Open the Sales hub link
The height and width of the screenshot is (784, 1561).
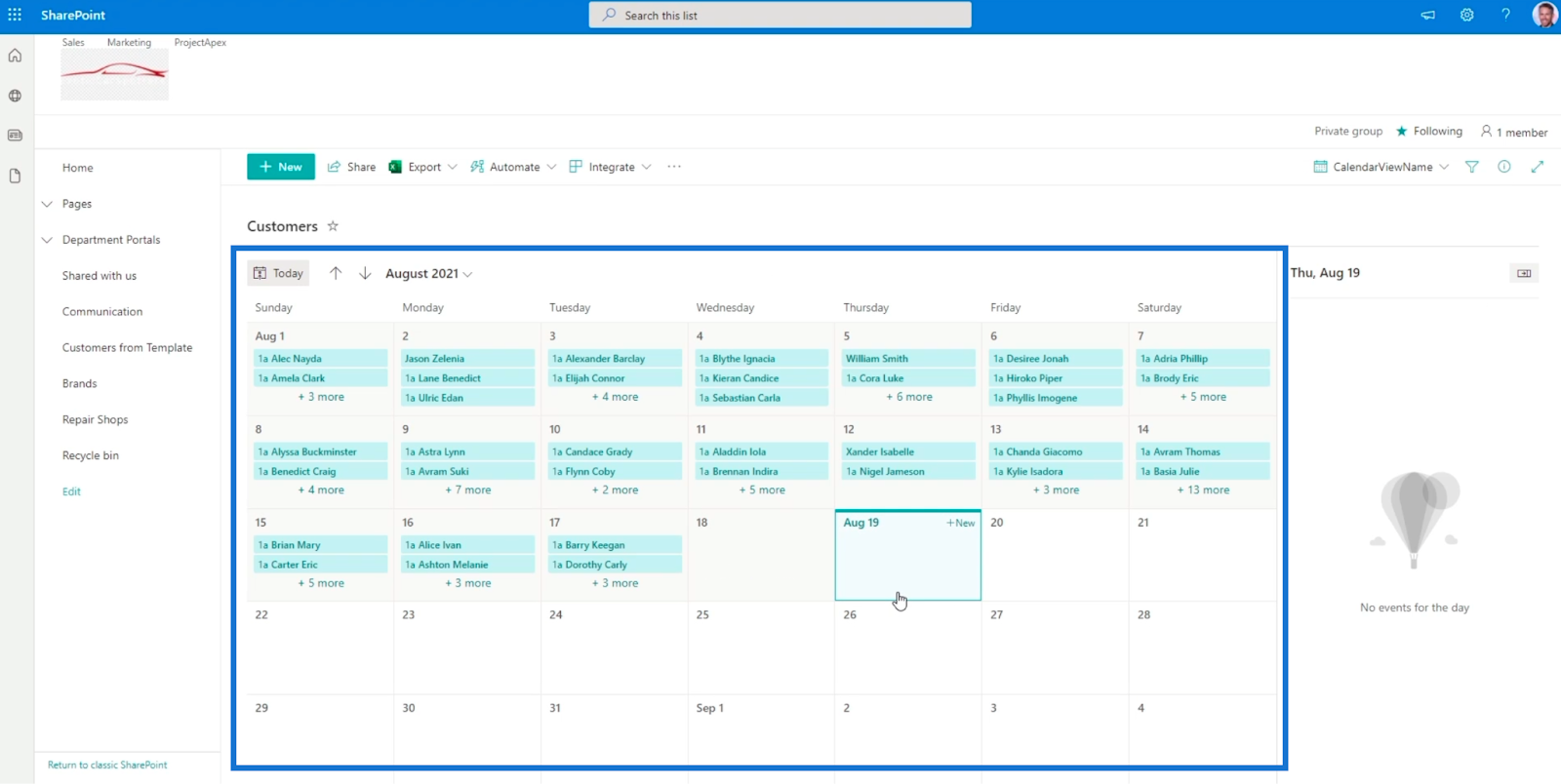(x=73, y=42)
